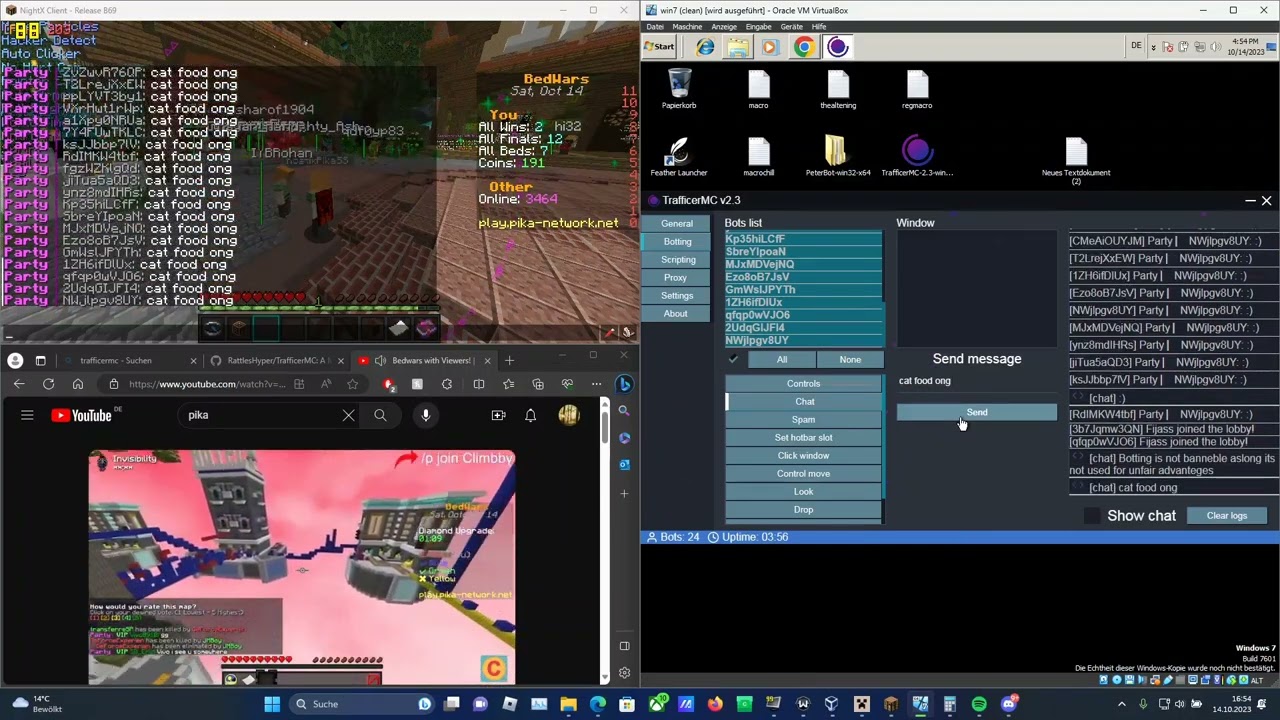Open Discord from Windows taskbar
This screenshot has width=1280, height=720.
[x=1008, y=704]
